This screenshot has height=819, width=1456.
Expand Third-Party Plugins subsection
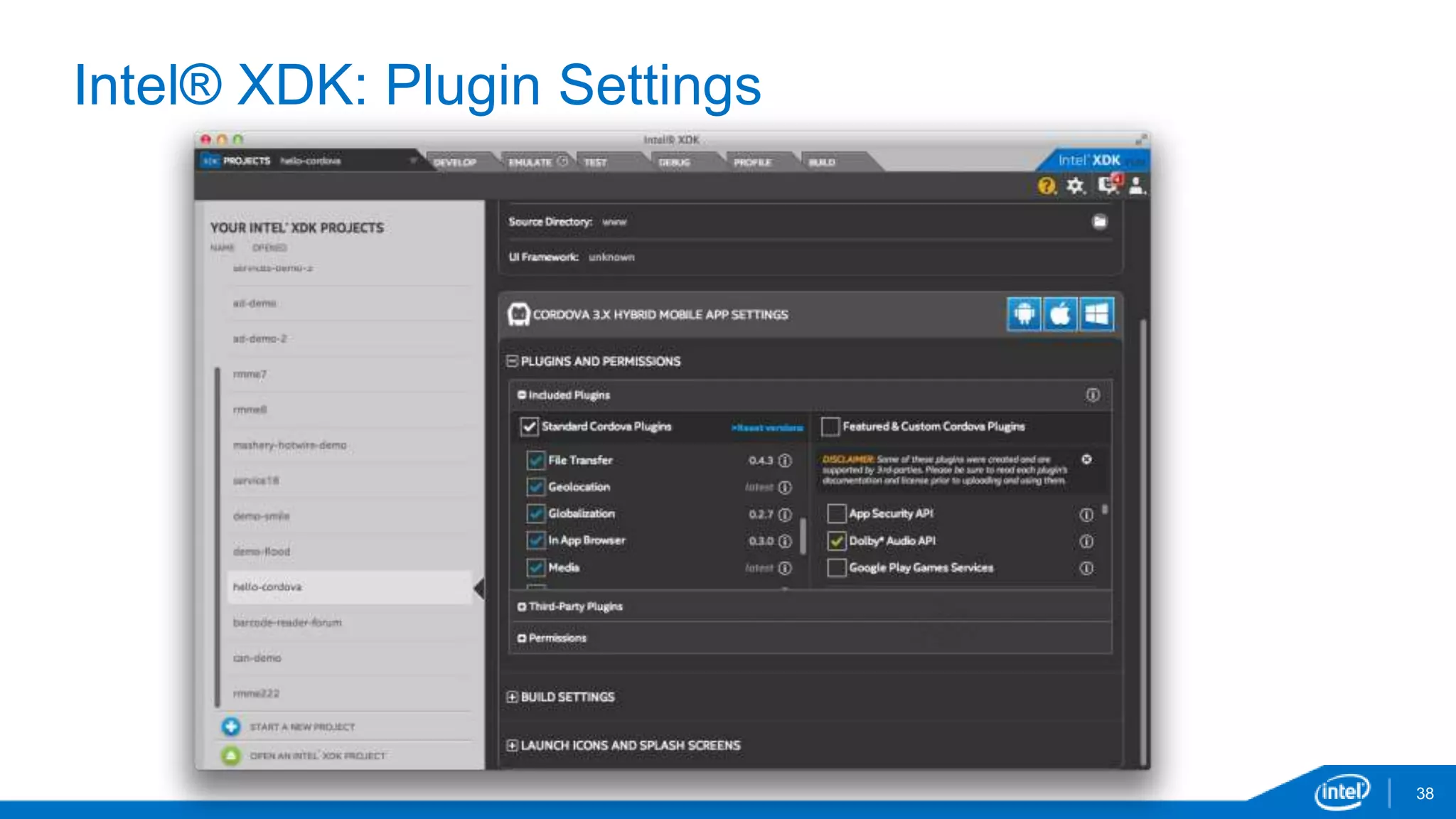[x=522, y=606]
